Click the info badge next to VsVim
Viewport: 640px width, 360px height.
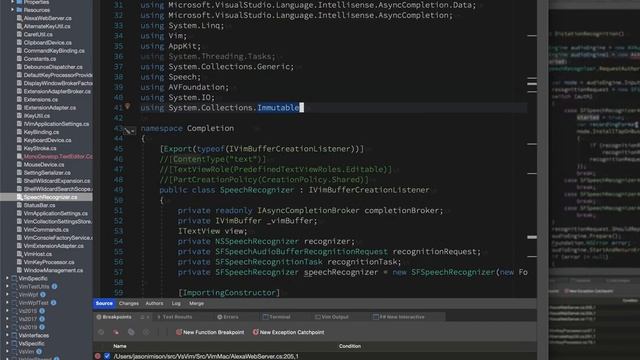pos(39,351)
